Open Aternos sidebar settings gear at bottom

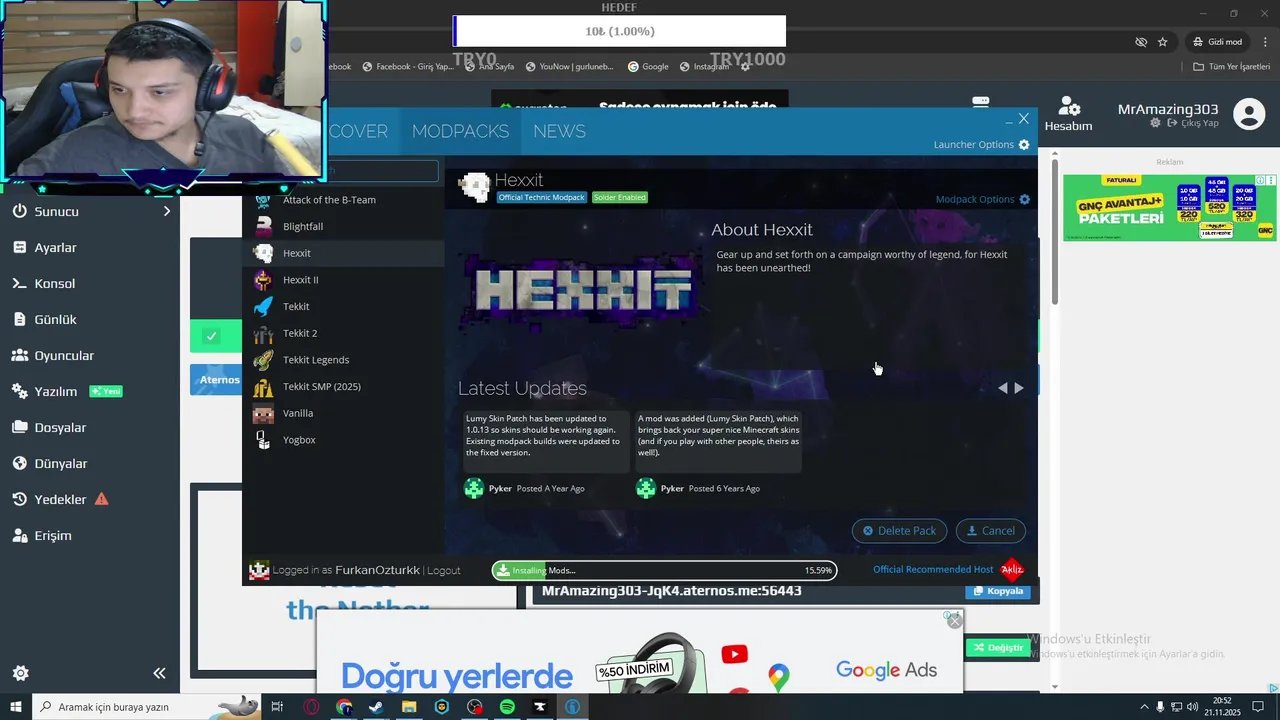pos(20,673)
